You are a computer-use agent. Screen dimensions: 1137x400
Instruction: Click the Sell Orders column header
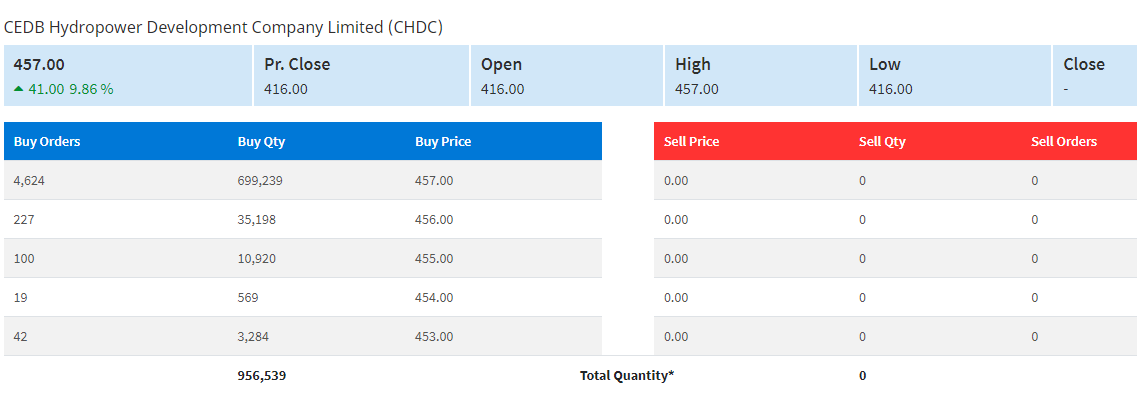[x=1064, y=141]
